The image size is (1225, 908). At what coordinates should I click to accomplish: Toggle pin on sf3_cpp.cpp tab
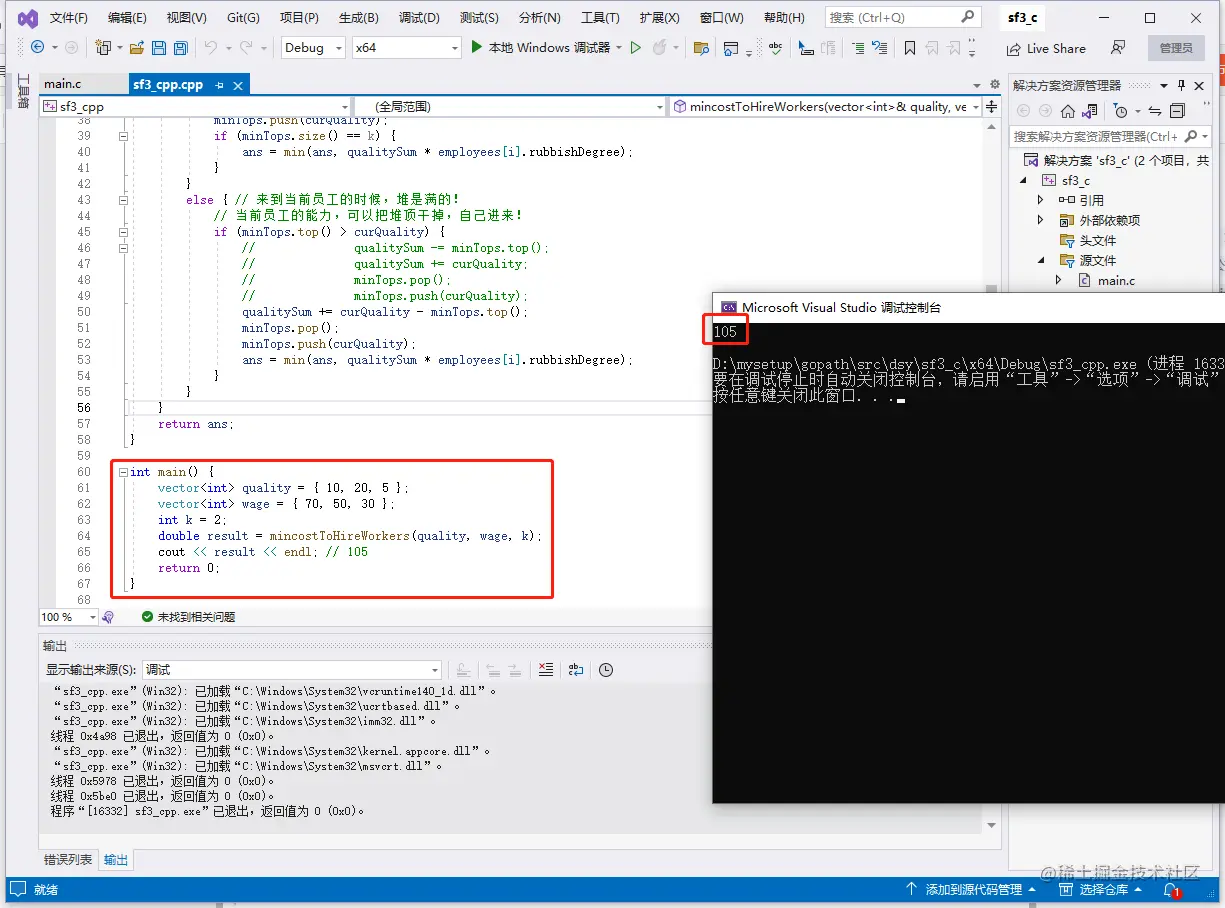(220, 85)
